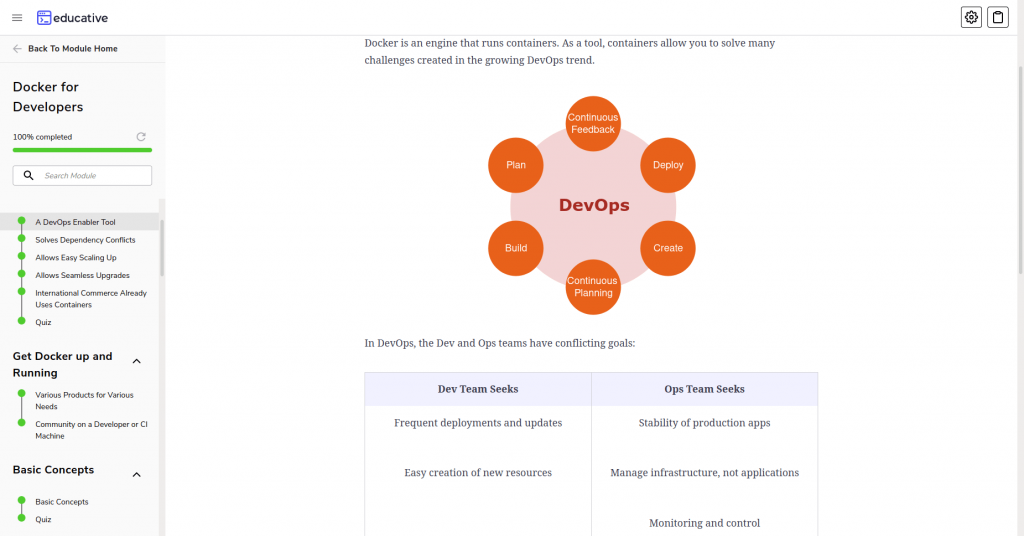Open lesson A DevOps Enabler Tool
The width and height of the screenshot is (1024, 536).
point(75,222)
